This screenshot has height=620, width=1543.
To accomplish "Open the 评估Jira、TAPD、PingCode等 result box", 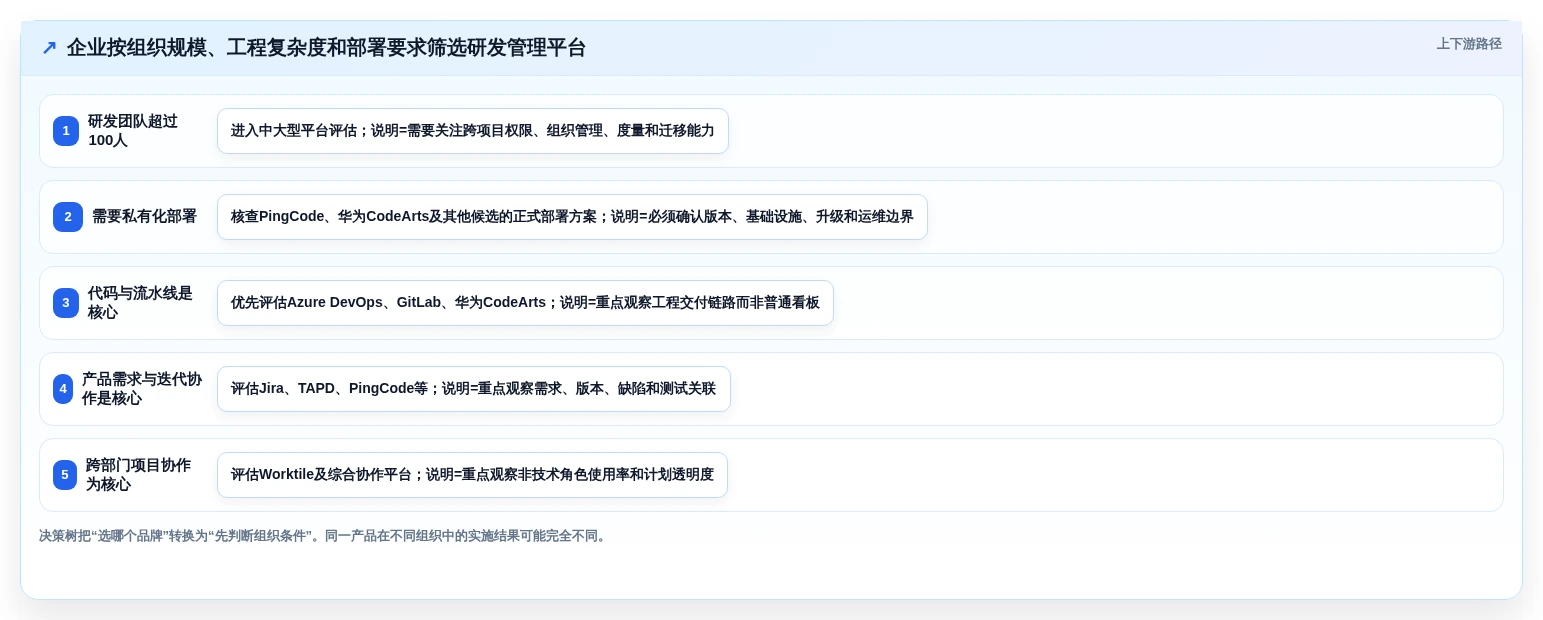I will click(474, 389).
